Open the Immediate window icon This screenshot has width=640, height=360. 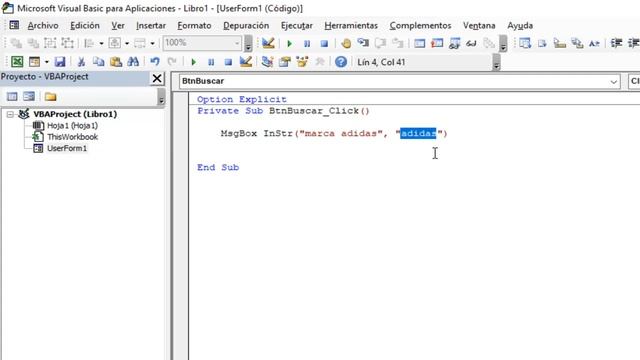click(x=437, y=43)
